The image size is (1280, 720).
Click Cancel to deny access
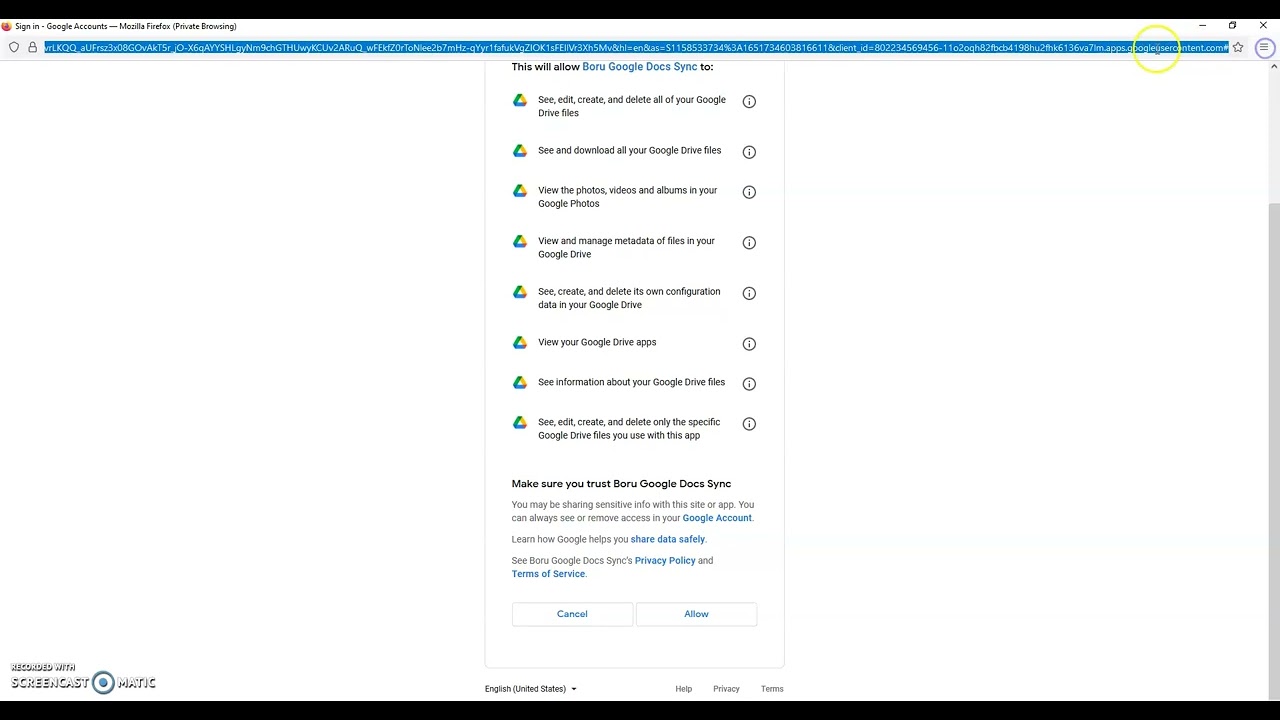572,614
